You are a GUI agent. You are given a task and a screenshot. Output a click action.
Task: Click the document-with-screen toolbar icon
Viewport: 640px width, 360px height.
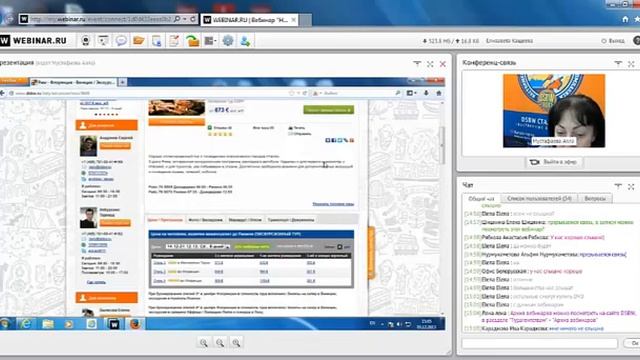coord(157,41)
